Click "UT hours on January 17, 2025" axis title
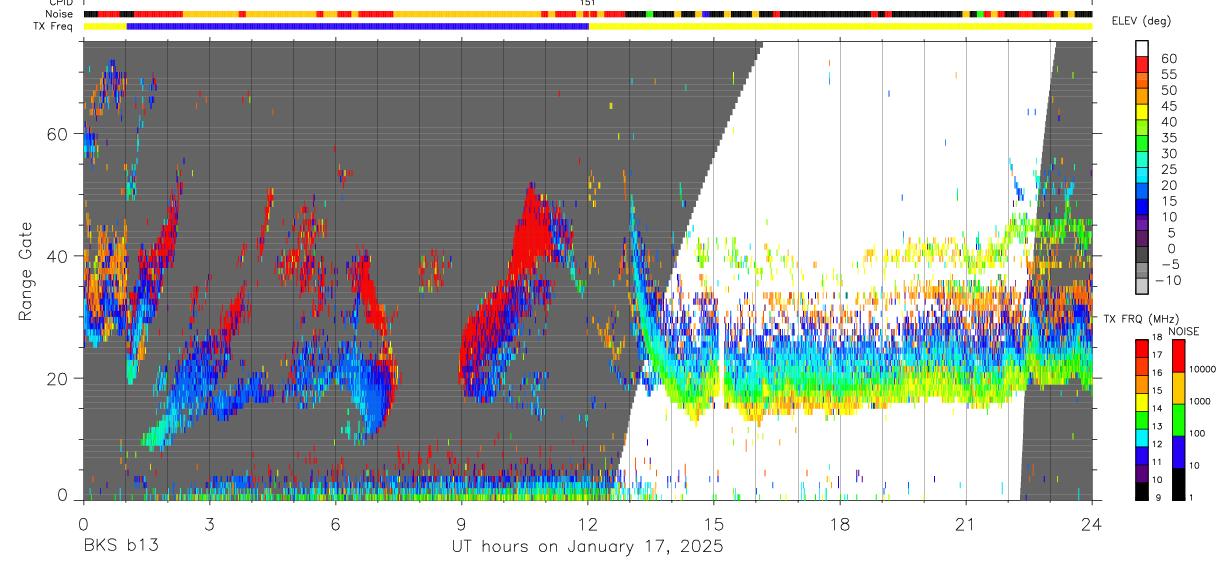This screenshot has width=1228, height=567. 586,547
